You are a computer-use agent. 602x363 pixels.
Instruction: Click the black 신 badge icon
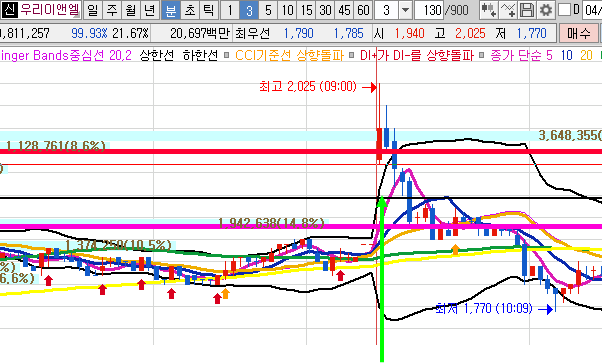click(9, 10)
